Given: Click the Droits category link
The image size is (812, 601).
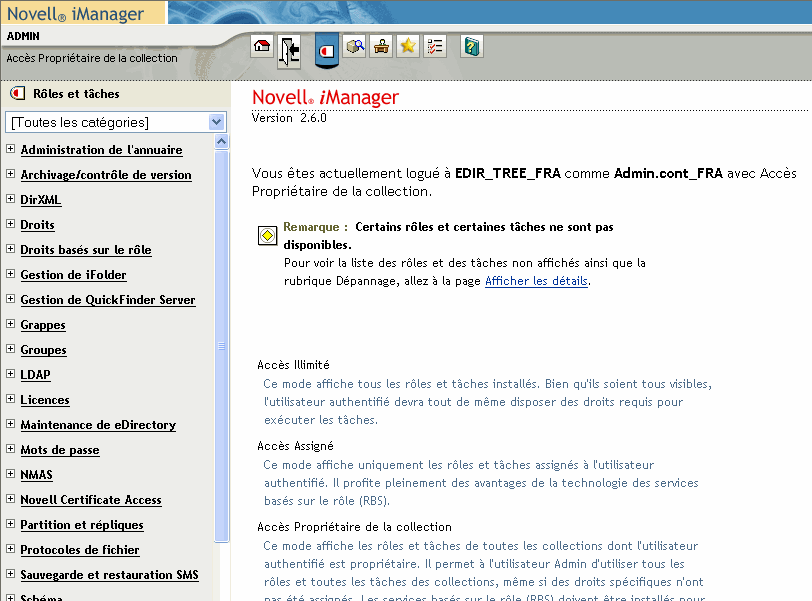Looking at the screenshot, I should [x=37, y=225].
